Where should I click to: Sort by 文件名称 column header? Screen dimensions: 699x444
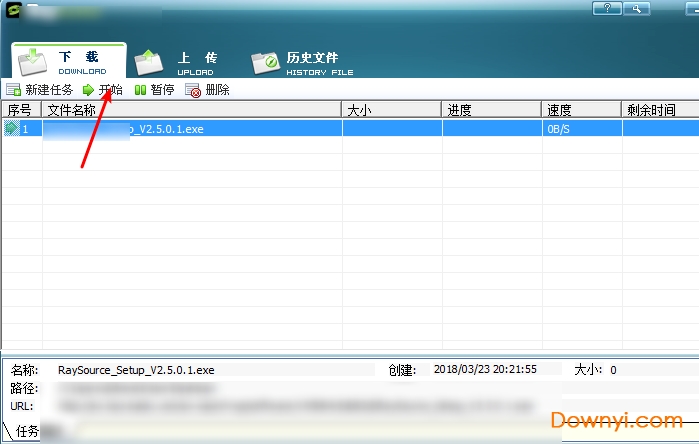pyautogui.click(x=72, y=110)
